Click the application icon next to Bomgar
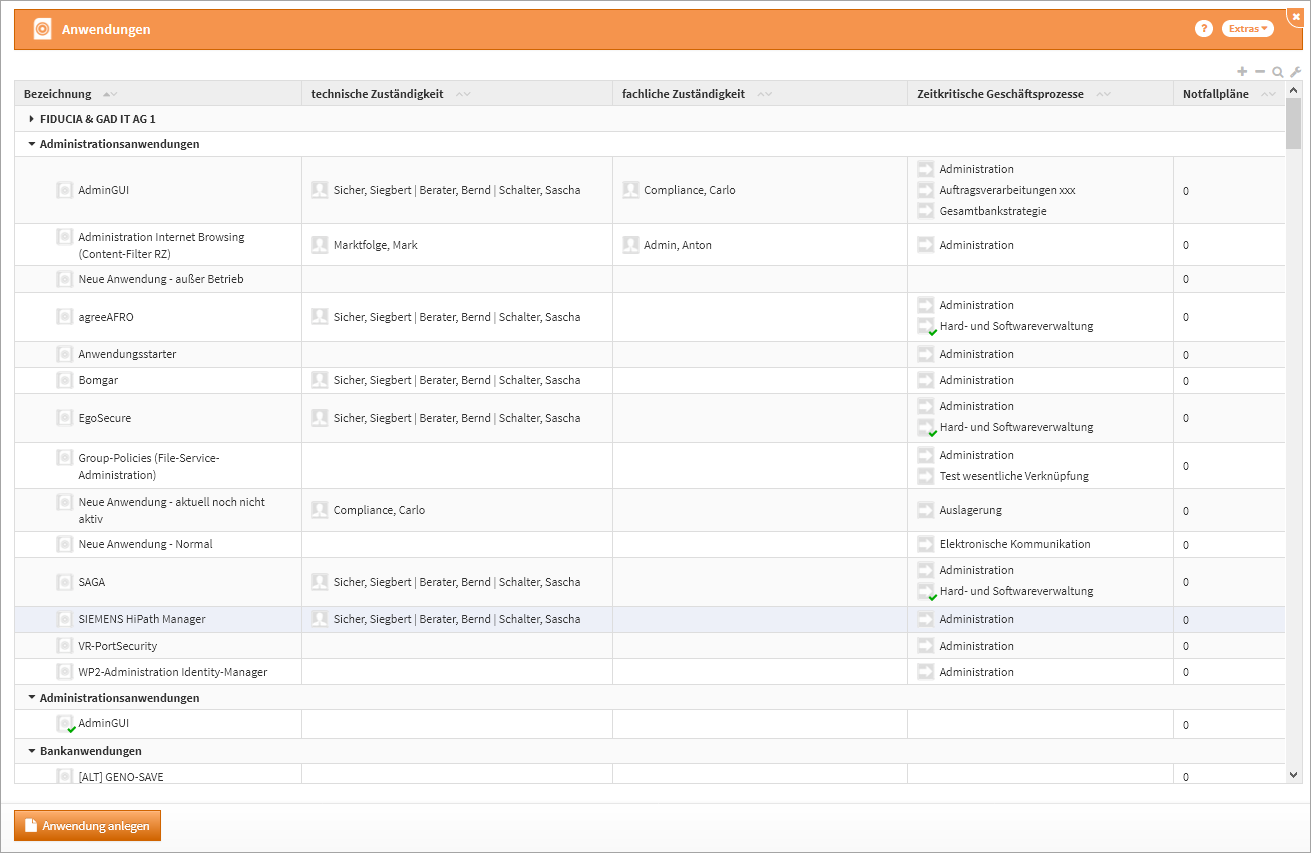The width and height of the screenshot is (1311, 853). pyautogui.click(x=65, y=380)
